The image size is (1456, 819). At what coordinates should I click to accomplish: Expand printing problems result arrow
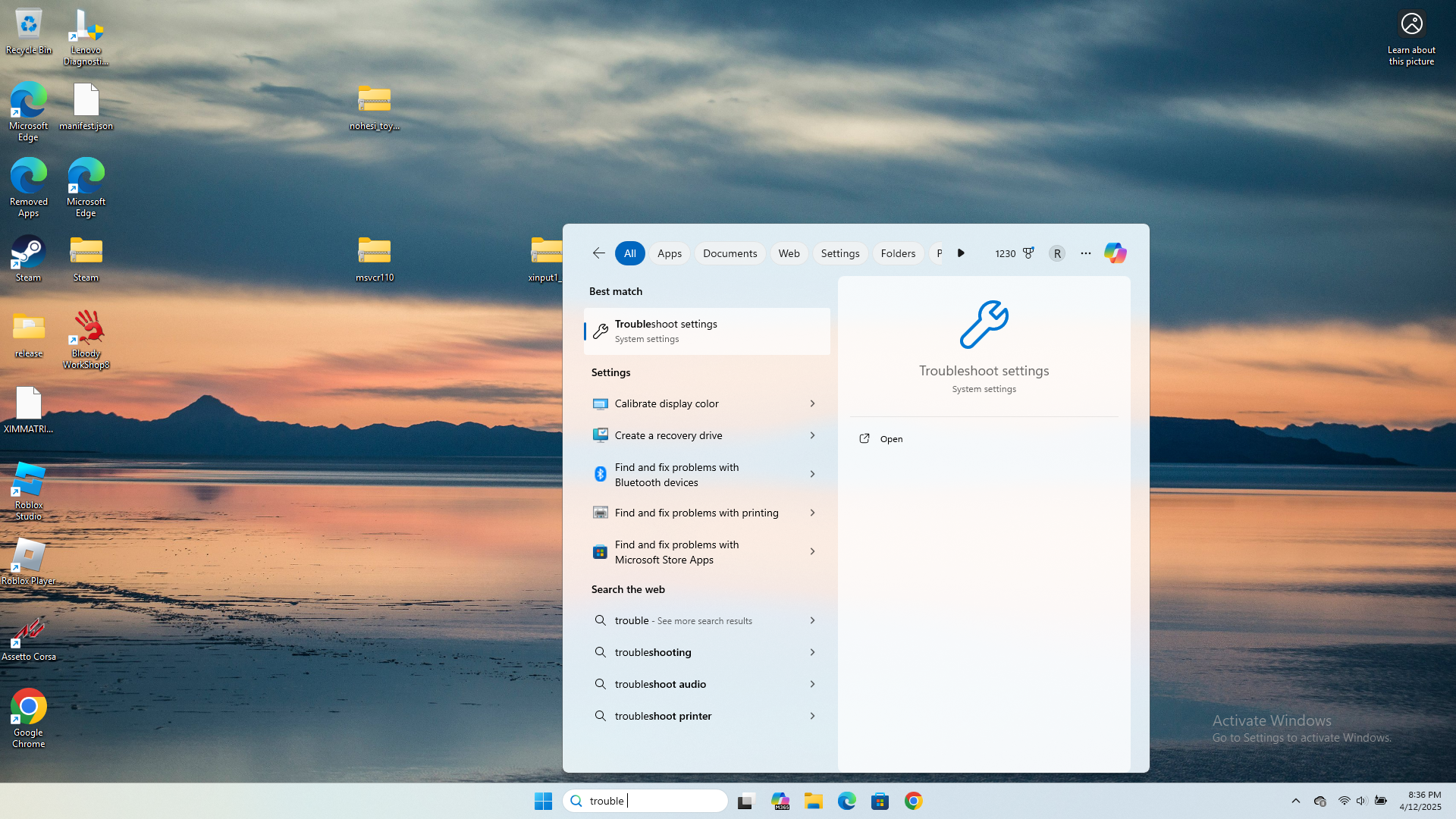(812, 513)
